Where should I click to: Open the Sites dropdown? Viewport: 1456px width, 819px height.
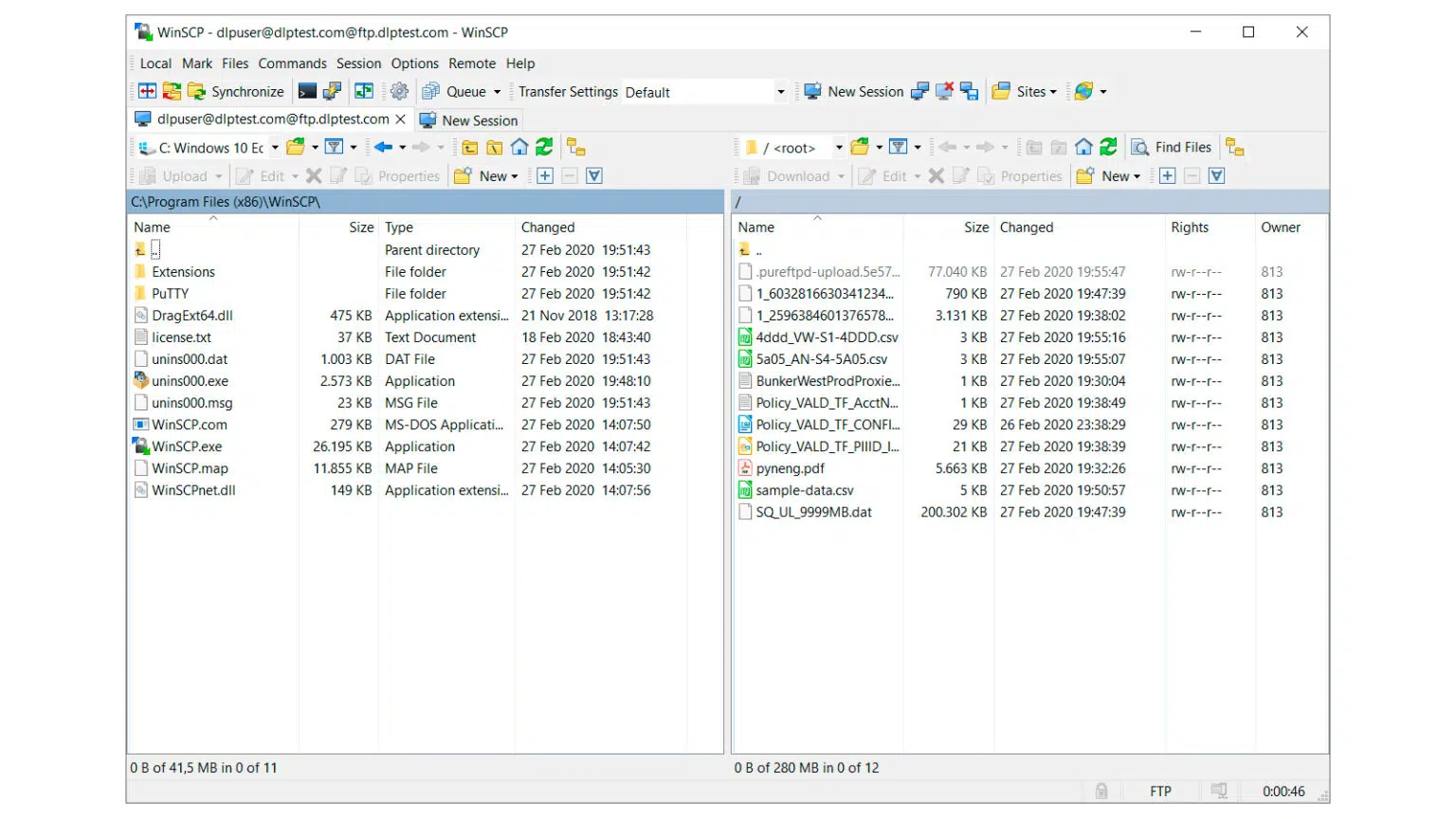point(1024,92)
